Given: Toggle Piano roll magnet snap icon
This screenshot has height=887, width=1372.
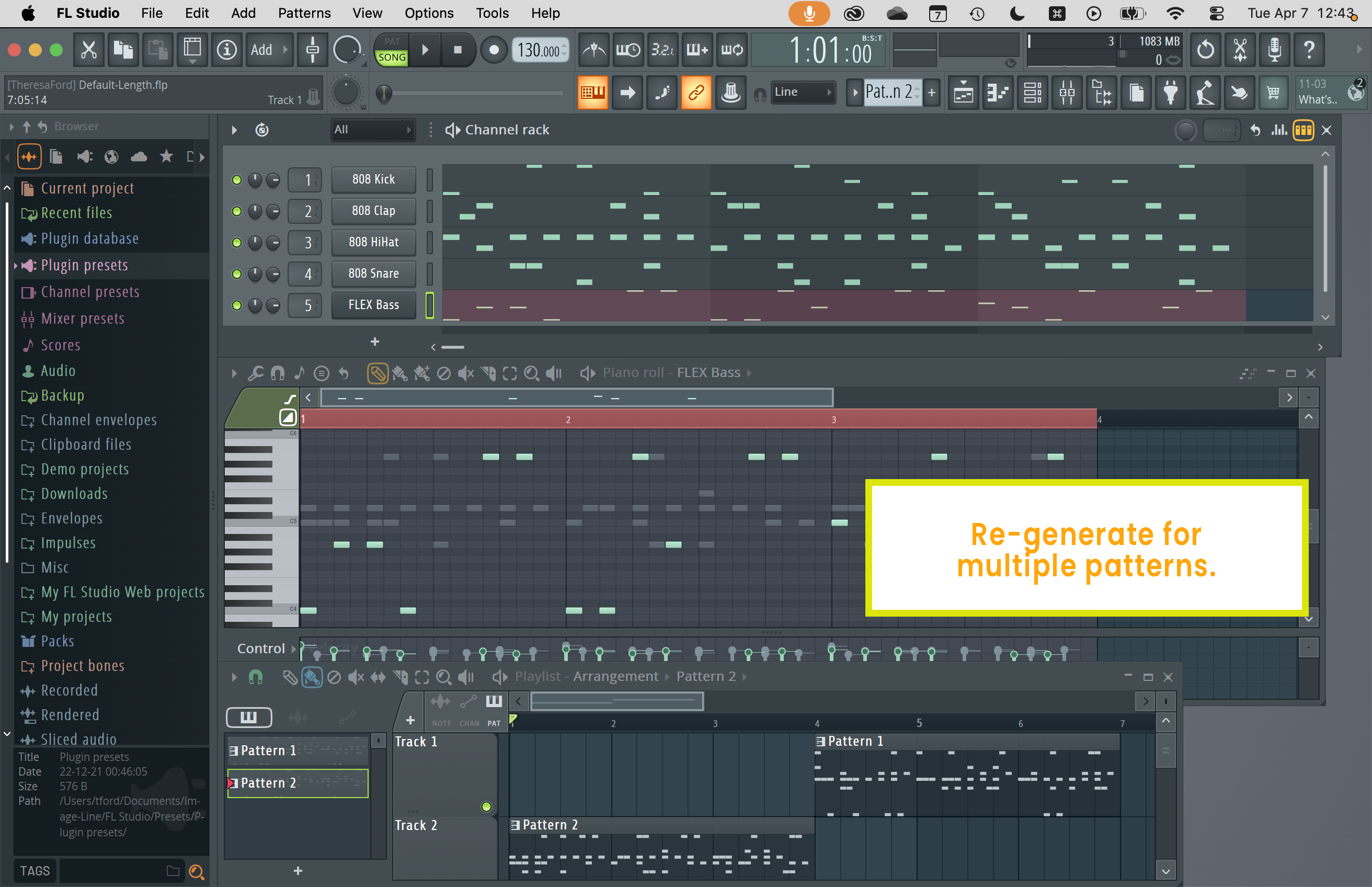Looking at the screenshot, I should (x=278, y=373).
